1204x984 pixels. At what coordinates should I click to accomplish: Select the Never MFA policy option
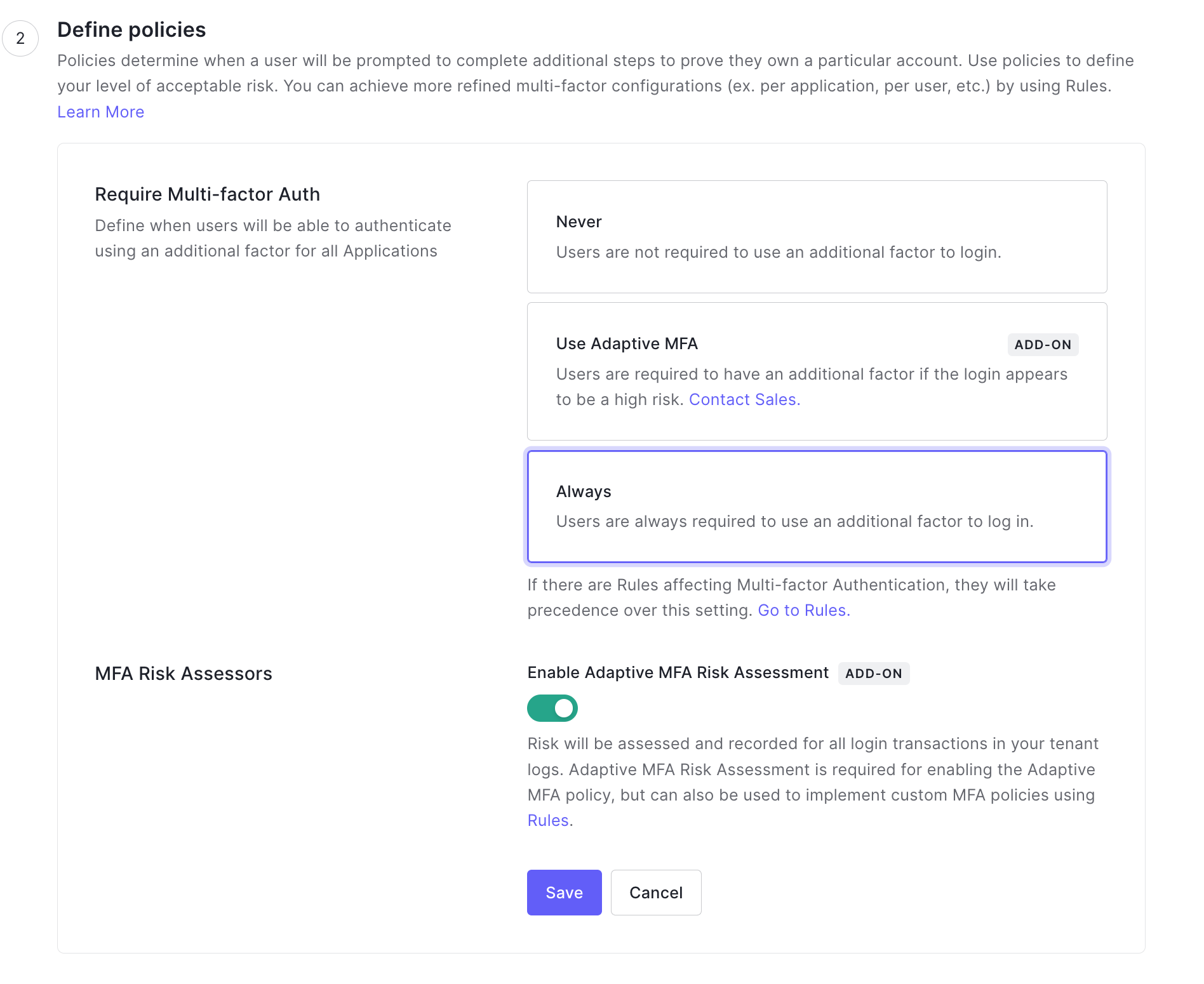coord(817,237)
